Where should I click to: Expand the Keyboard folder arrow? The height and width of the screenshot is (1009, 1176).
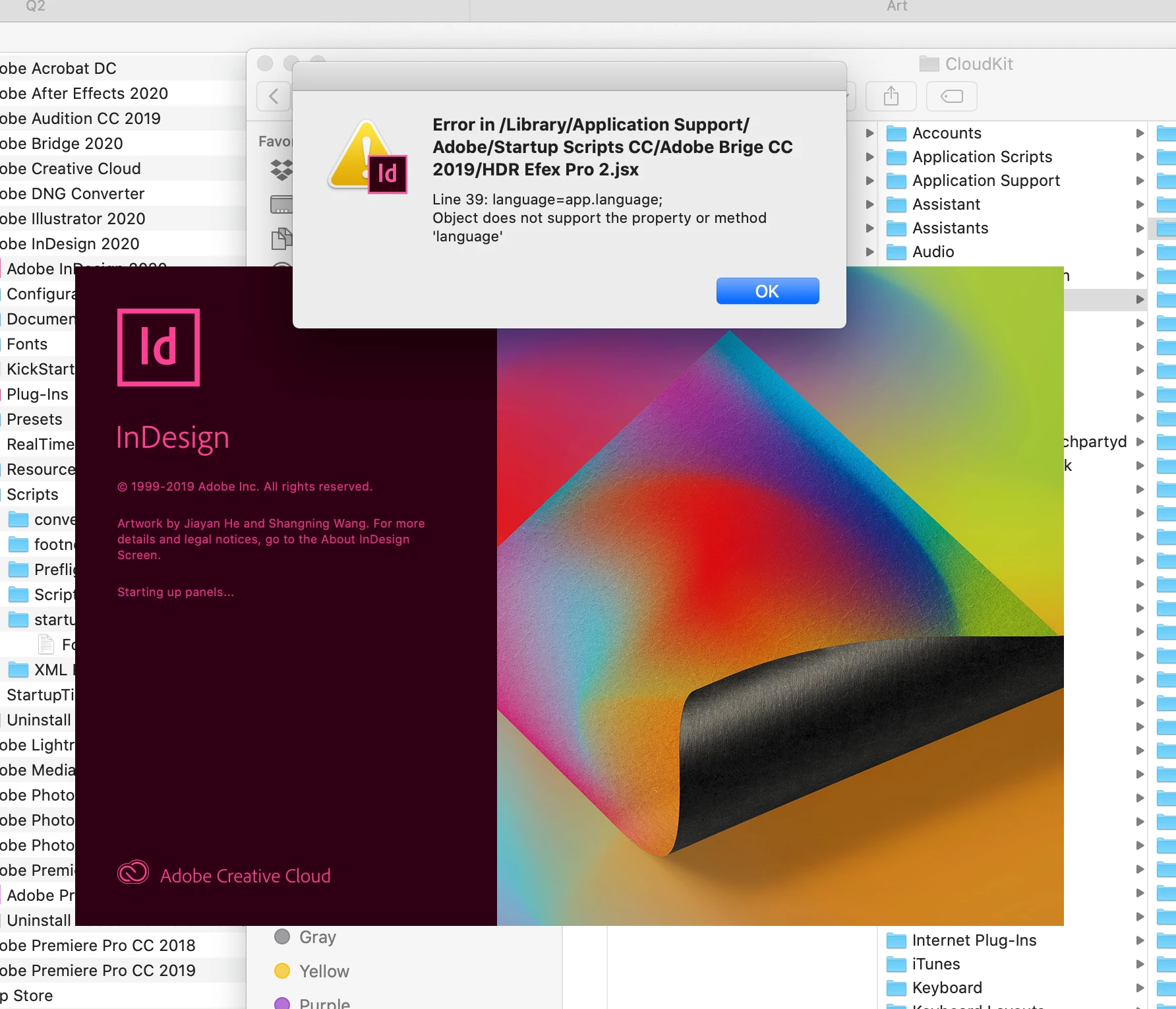coord(1140,988)
